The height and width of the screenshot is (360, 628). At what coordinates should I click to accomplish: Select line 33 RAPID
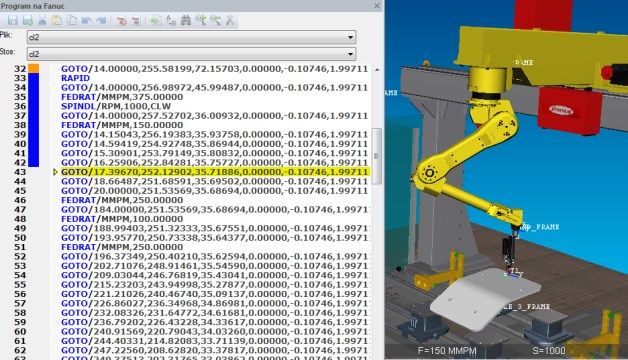click(x=75, y=78)
